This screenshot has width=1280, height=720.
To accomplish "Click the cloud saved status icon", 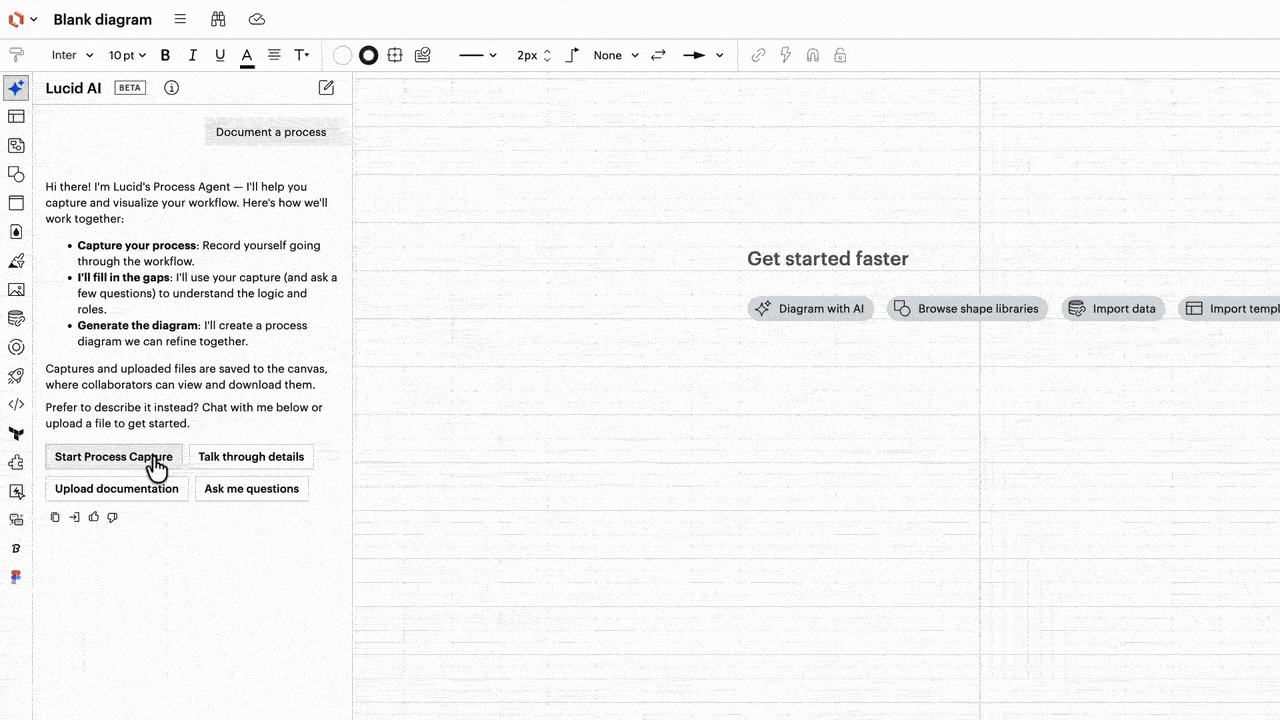I will tap(257, 19).
